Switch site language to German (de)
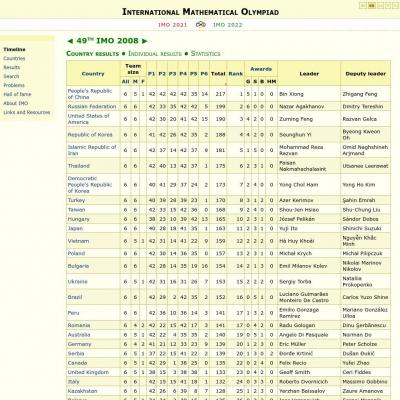Image resolution: width=400 pixels, height=400 pixels. coord(363,5)
